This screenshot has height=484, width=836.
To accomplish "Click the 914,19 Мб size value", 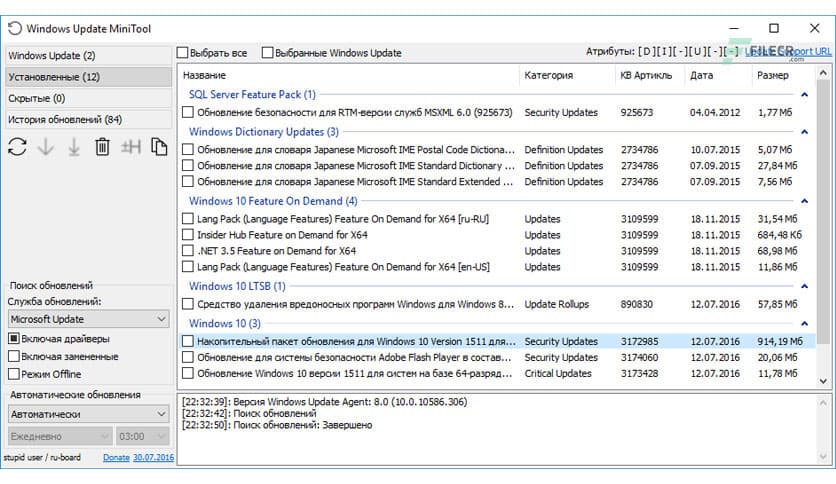I will pos(779,341).
